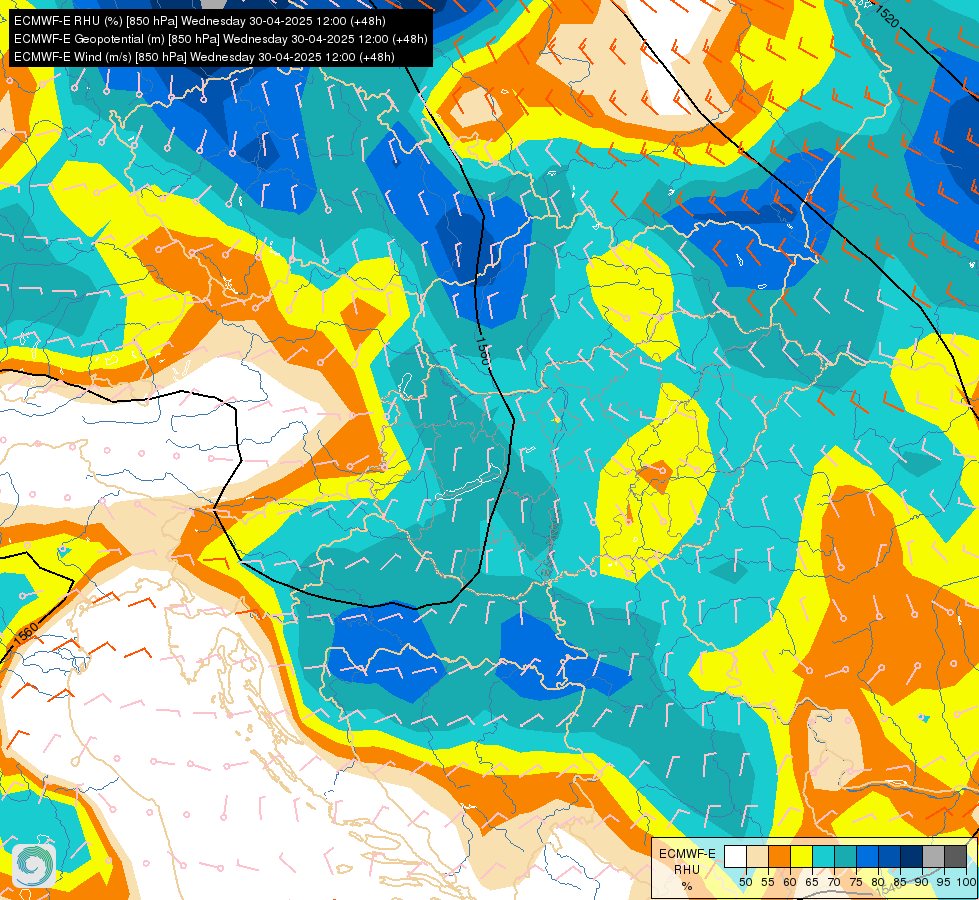
Task: Select the 'ECMWF-E Wind (m/s)' title line
Action: click(204, 57)
